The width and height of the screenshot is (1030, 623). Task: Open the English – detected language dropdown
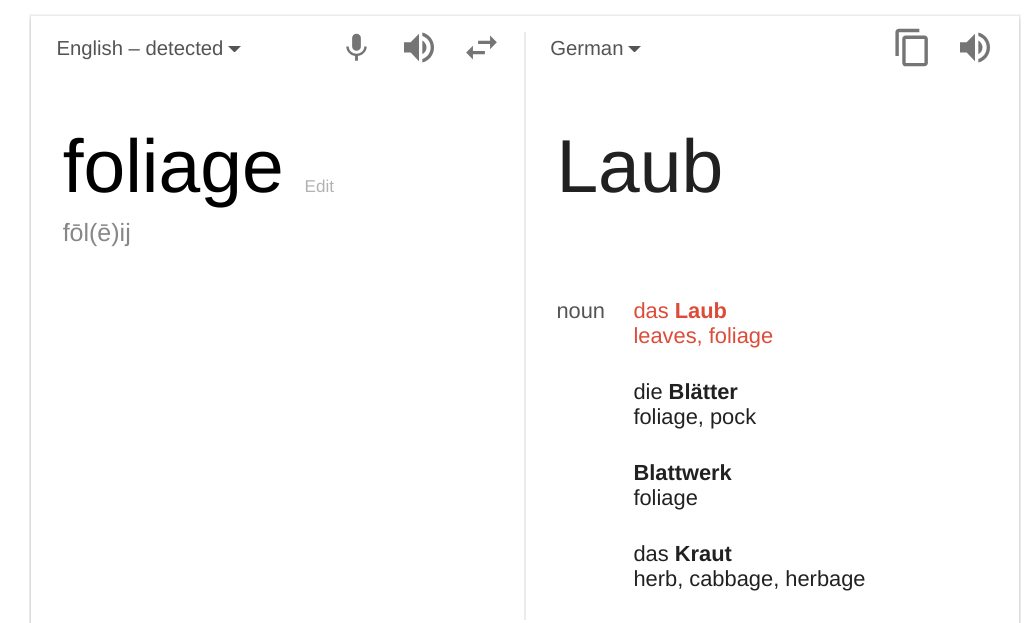pos(148,48)
